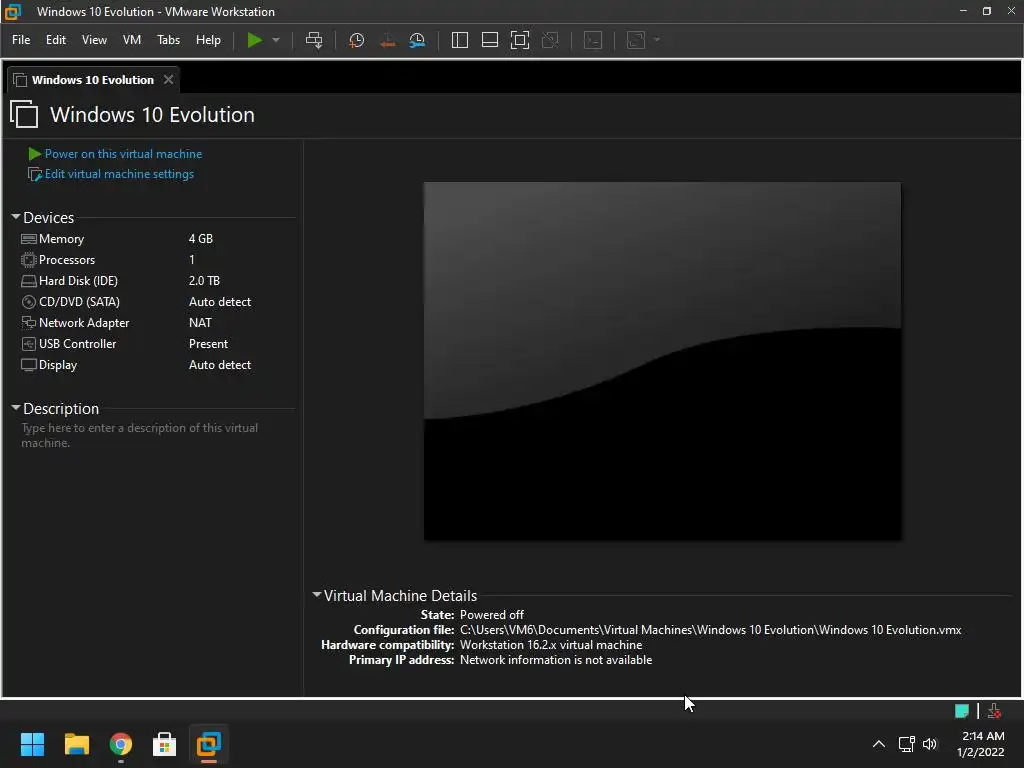Click the Processors device icon
The height and width of the screenshot is (768, 1024).
[29, 260]
